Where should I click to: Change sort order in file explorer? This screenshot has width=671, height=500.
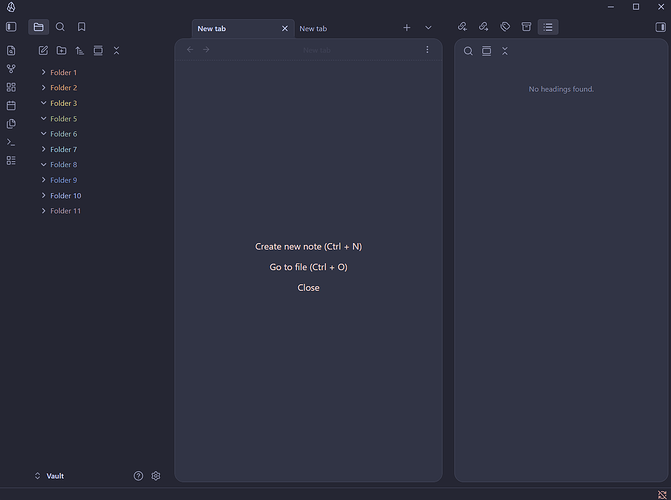(x=80, y=50)
